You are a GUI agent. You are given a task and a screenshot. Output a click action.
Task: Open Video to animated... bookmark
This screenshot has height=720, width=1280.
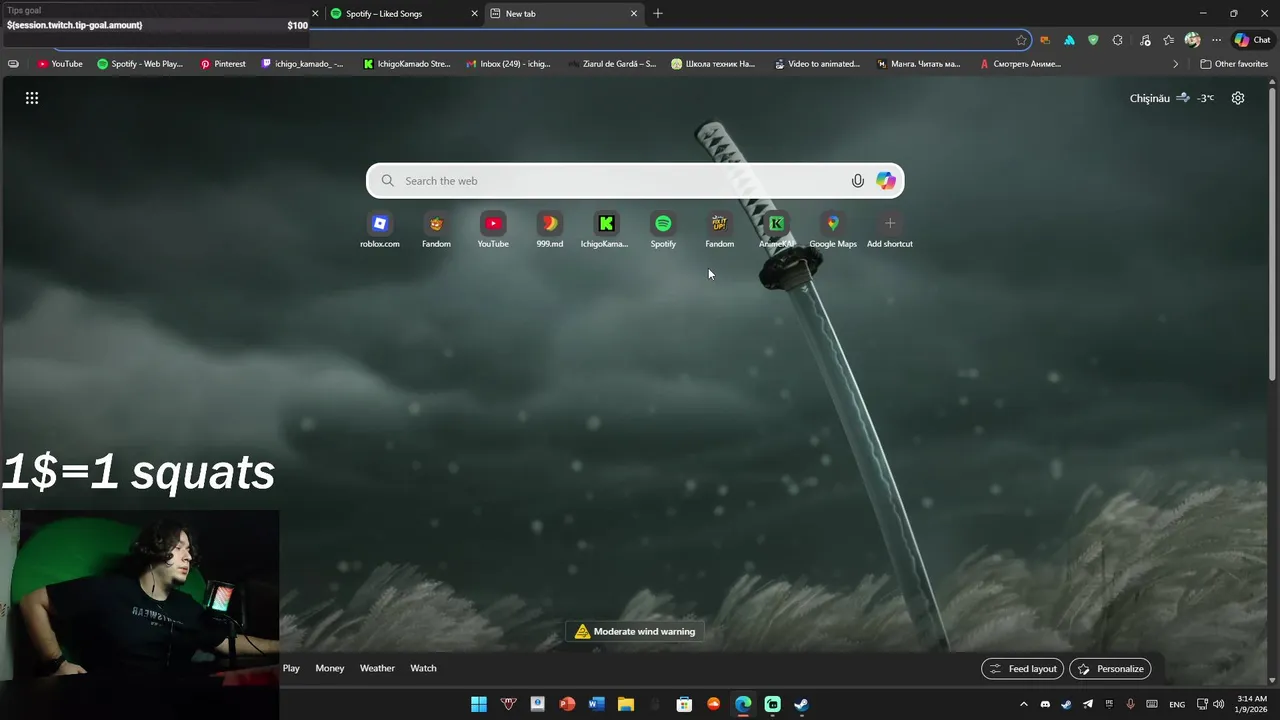817,64
